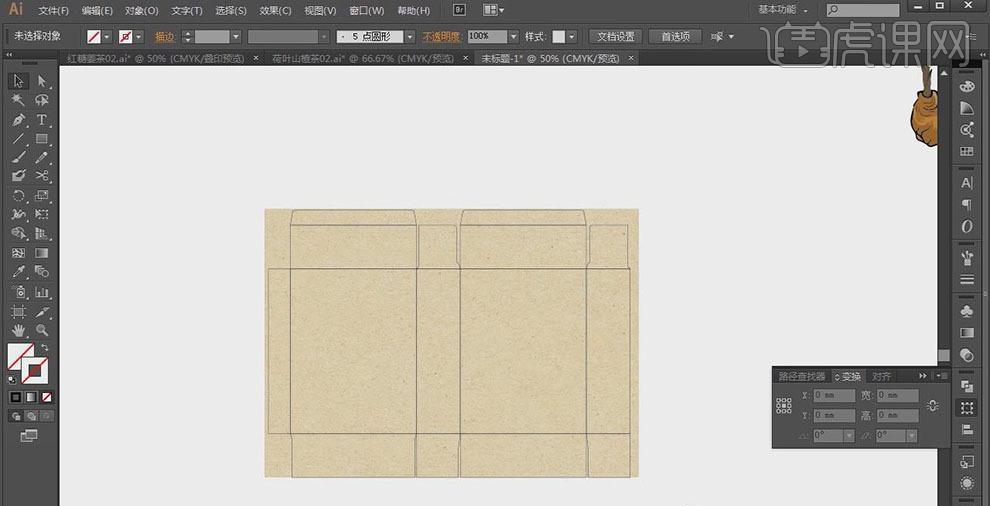The width and height of the screenshot is (990, 506).
Task: Swap fill and stroke colors
Action: (45, 347)
